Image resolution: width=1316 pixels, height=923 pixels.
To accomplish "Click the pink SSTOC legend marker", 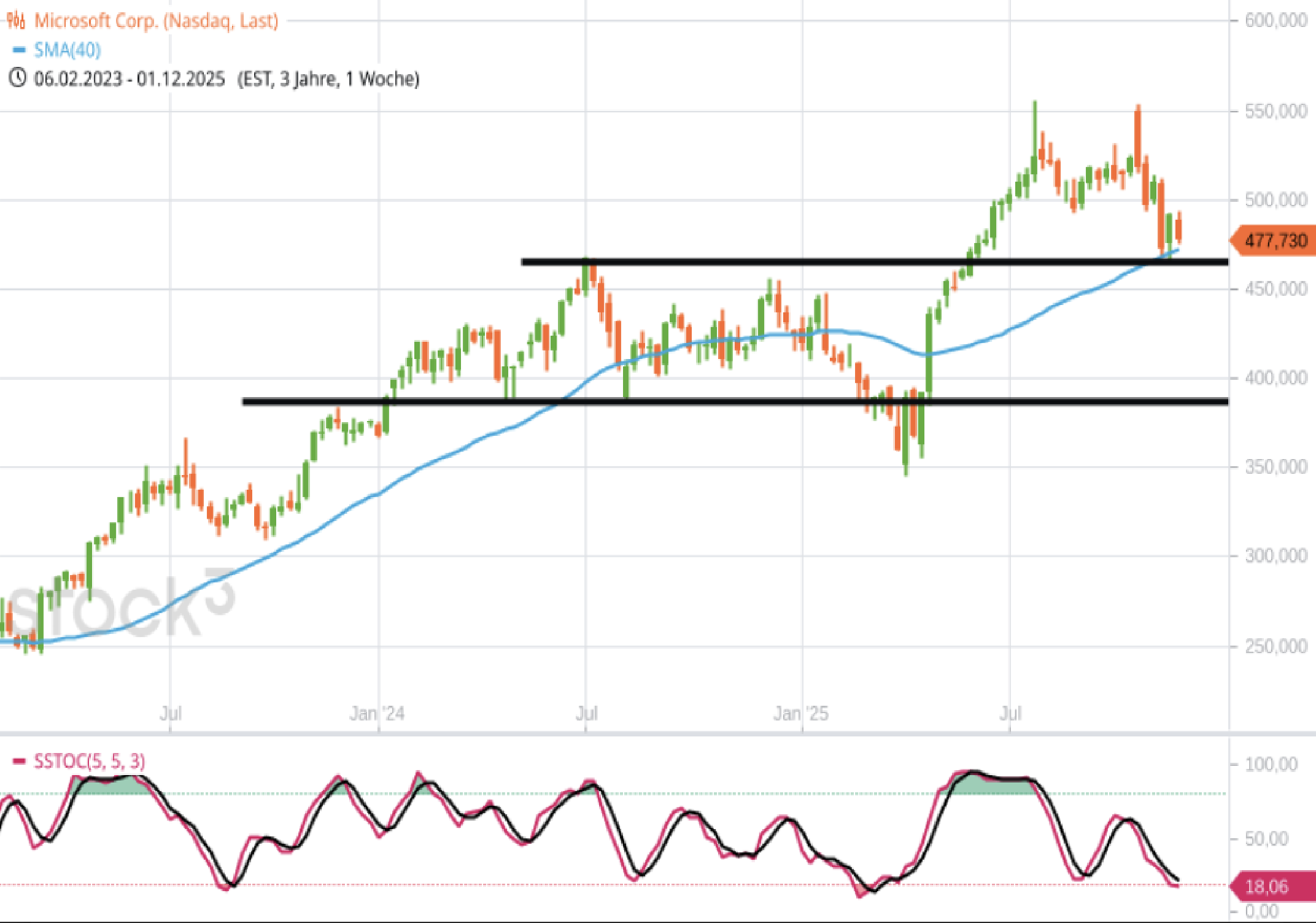I will click(19, 762).
